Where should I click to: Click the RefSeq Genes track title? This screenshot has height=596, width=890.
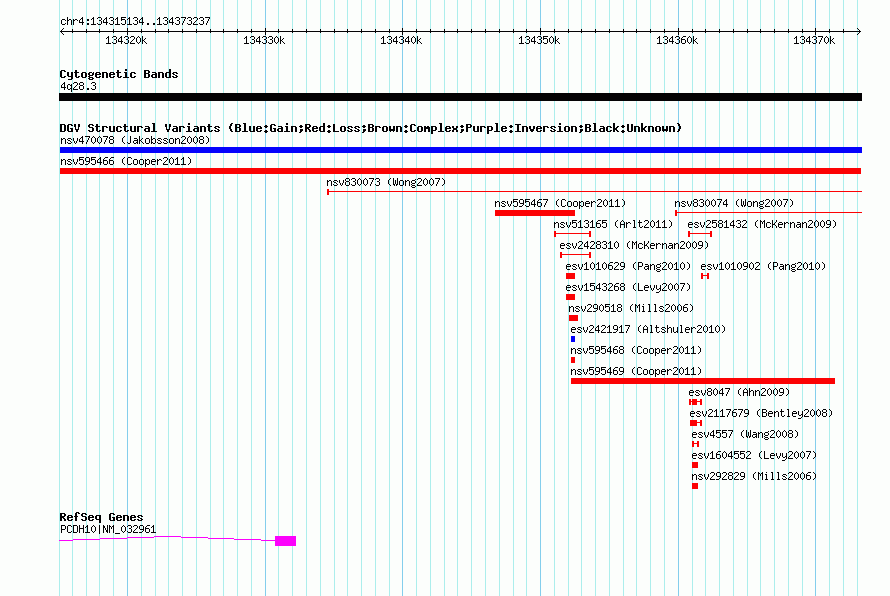coord(101,517)
